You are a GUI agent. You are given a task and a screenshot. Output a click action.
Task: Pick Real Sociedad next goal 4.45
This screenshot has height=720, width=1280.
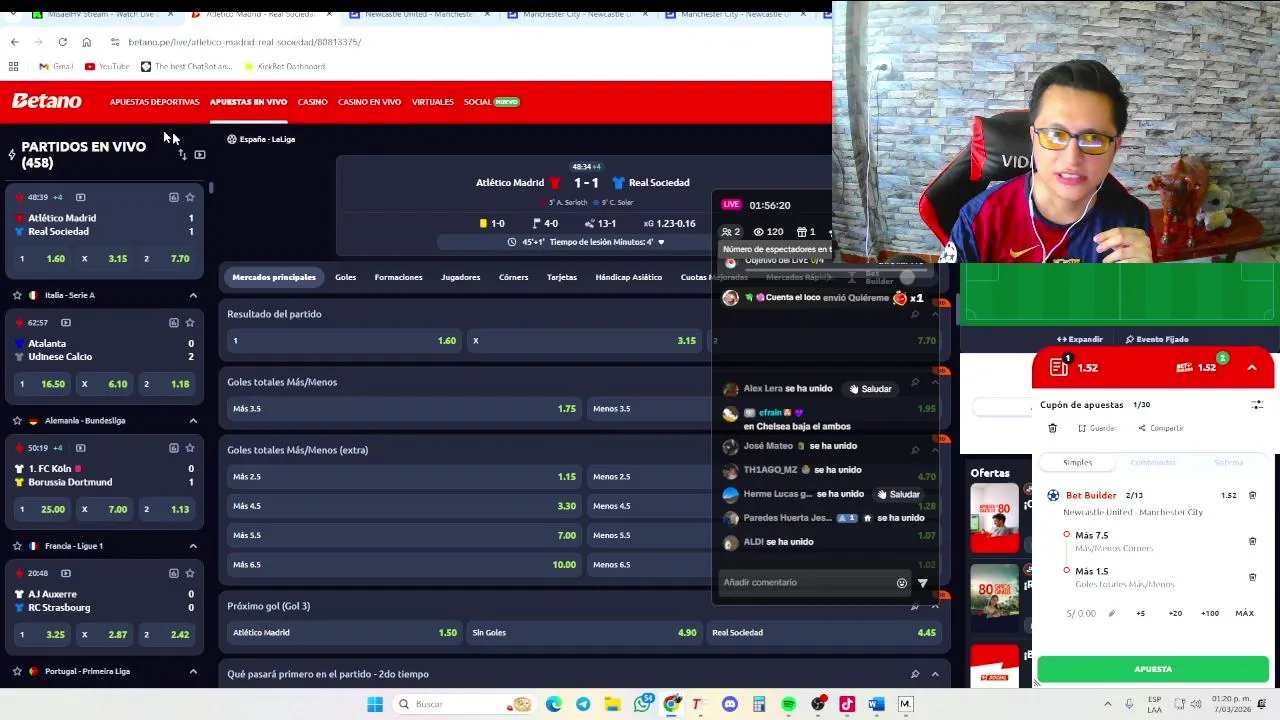824,633
